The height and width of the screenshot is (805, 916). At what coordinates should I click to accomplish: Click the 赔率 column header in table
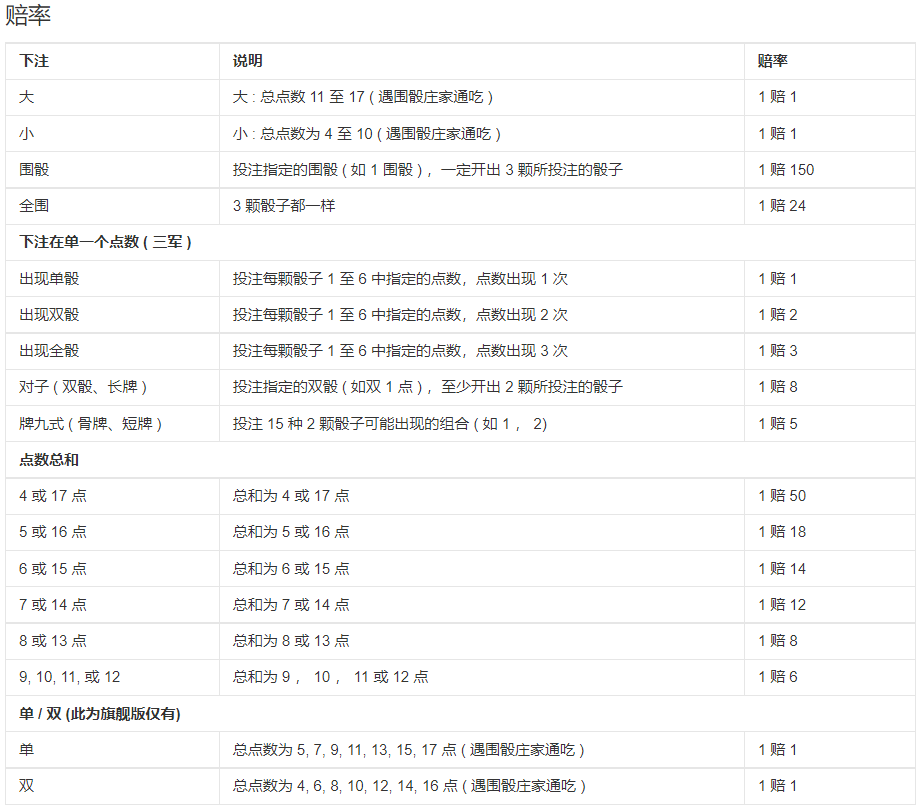[773, 61]
